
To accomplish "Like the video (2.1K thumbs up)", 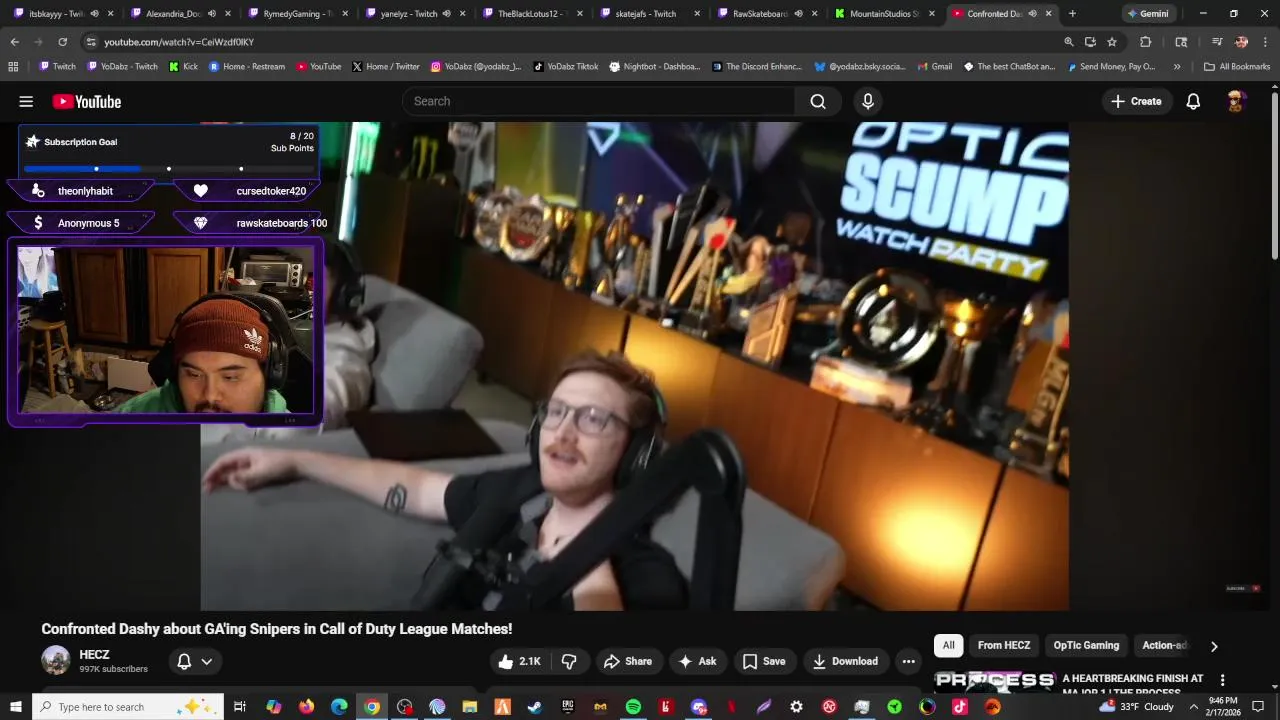I will point(518,661).
